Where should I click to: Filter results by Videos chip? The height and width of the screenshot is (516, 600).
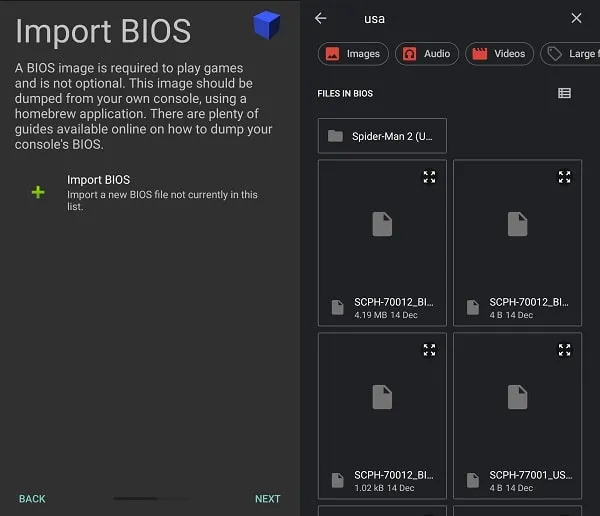[499, 54]
